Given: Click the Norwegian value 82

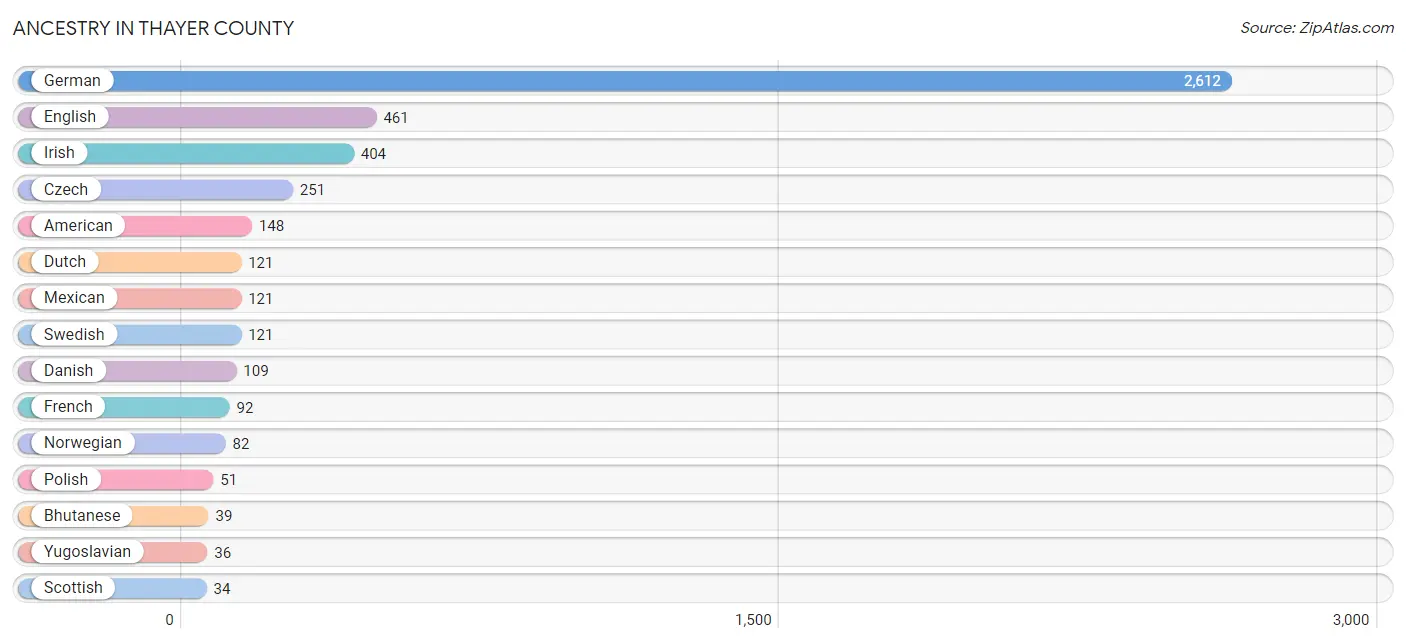Looking at the screenshot, I should pyautogui.click(x=241, y=444).
